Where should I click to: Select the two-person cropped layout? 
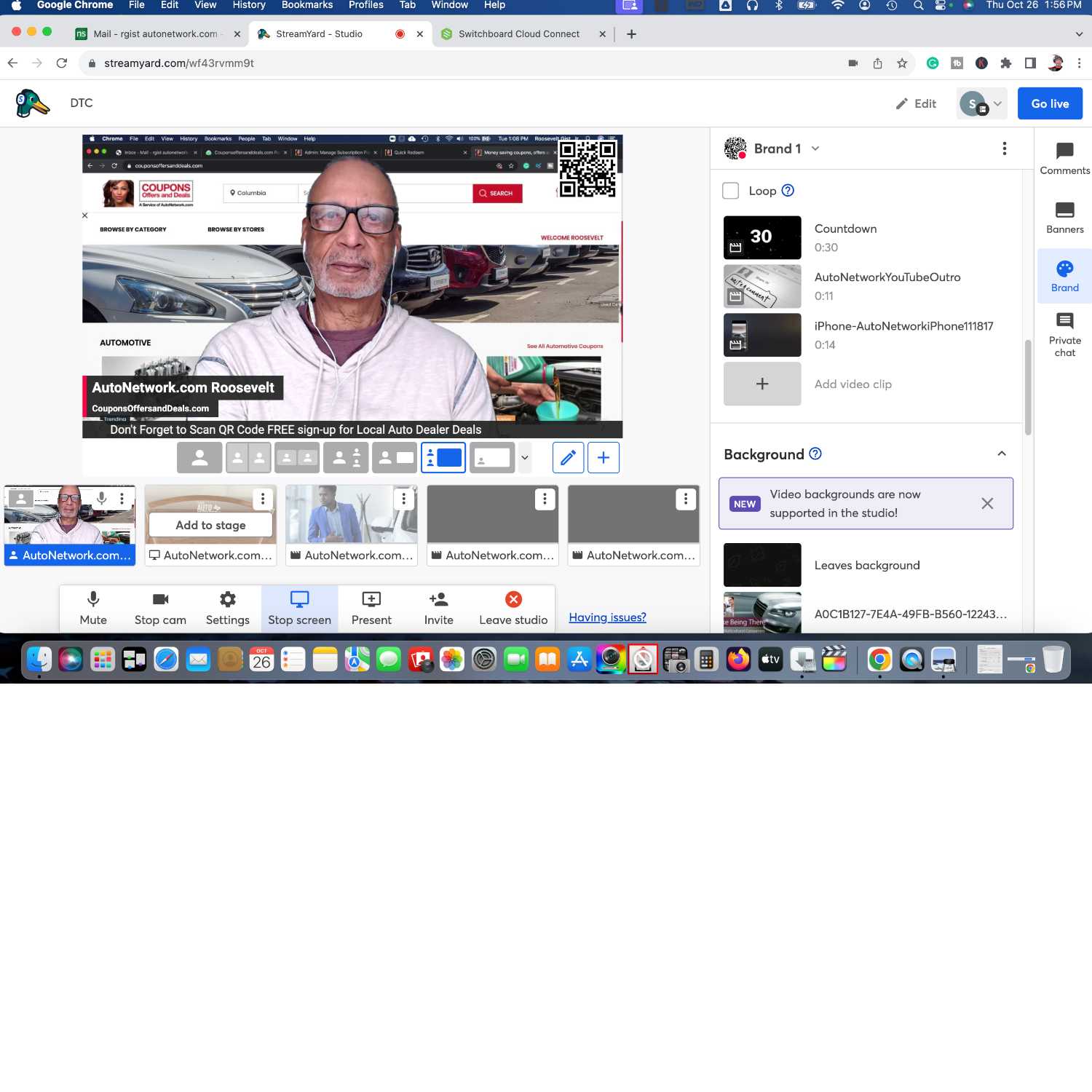(248, 458)
